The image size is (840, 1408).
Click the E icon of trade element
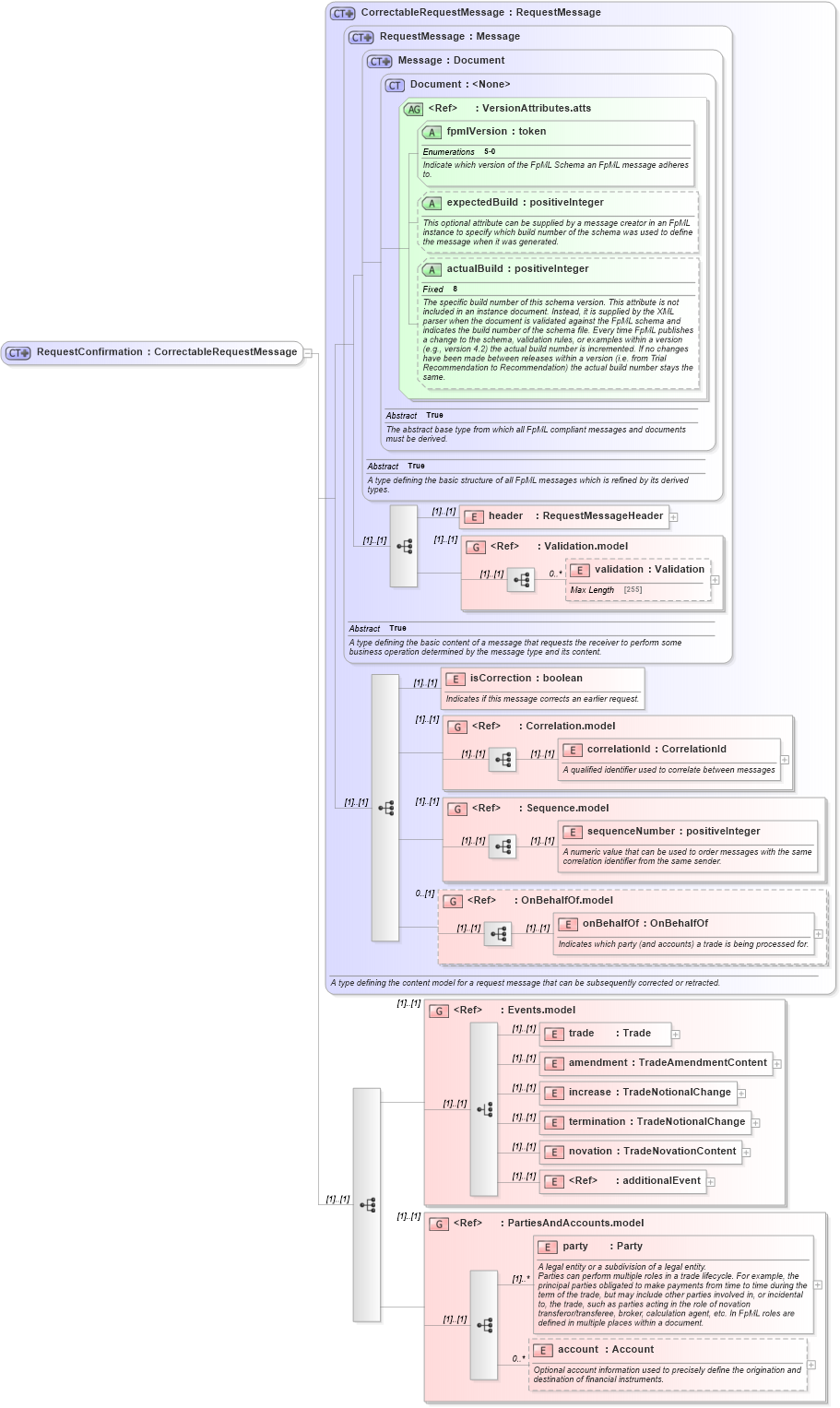click(x=554, y=1035)
